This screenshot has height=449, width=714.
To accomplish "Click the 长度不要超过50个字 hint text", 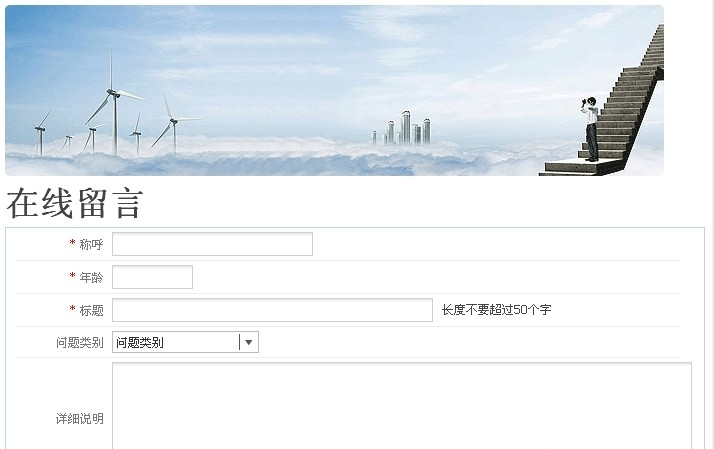I will pos(496,310).
